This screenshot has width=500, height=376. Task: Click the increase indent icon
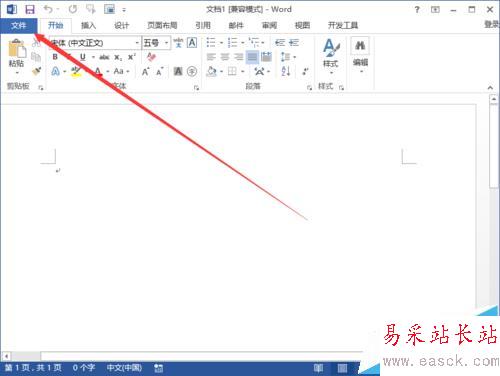(294, 43)
